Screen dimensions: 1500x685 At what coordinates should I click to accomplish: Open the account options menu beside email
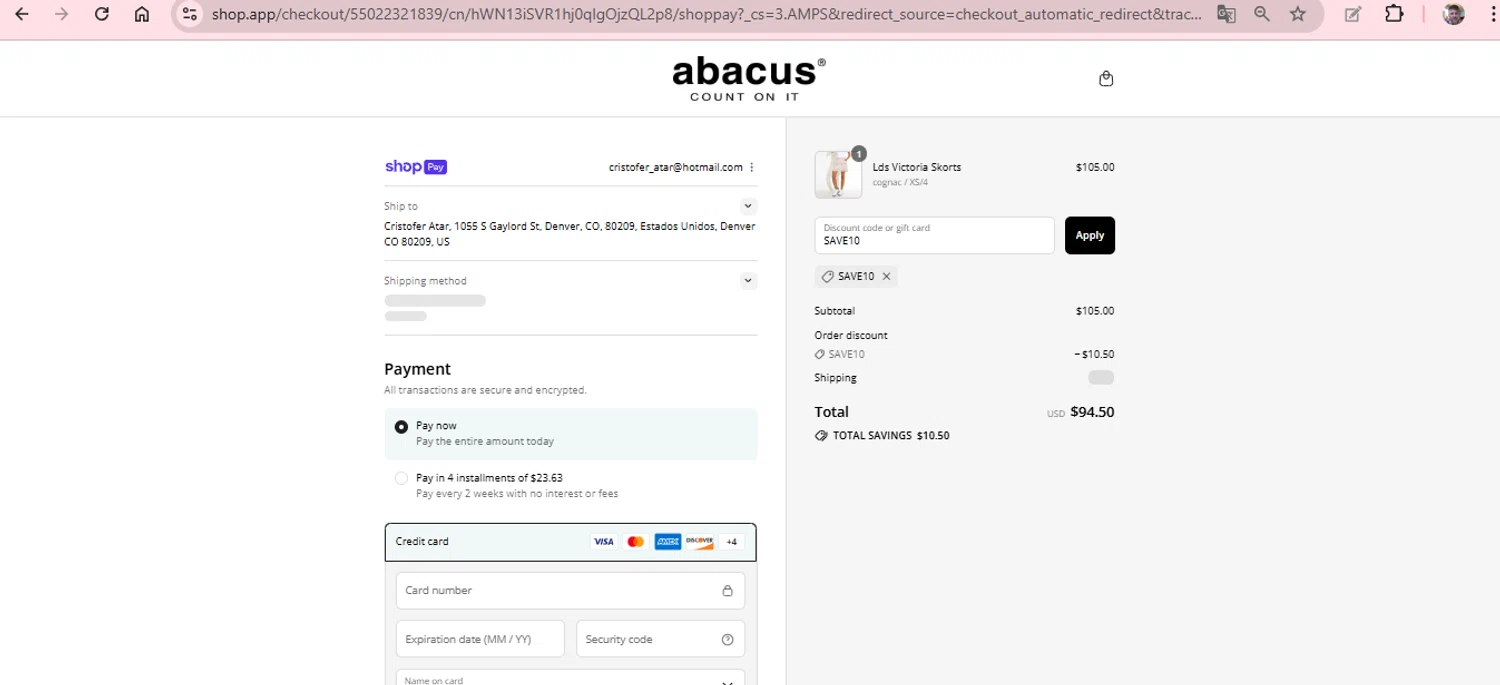752,167
